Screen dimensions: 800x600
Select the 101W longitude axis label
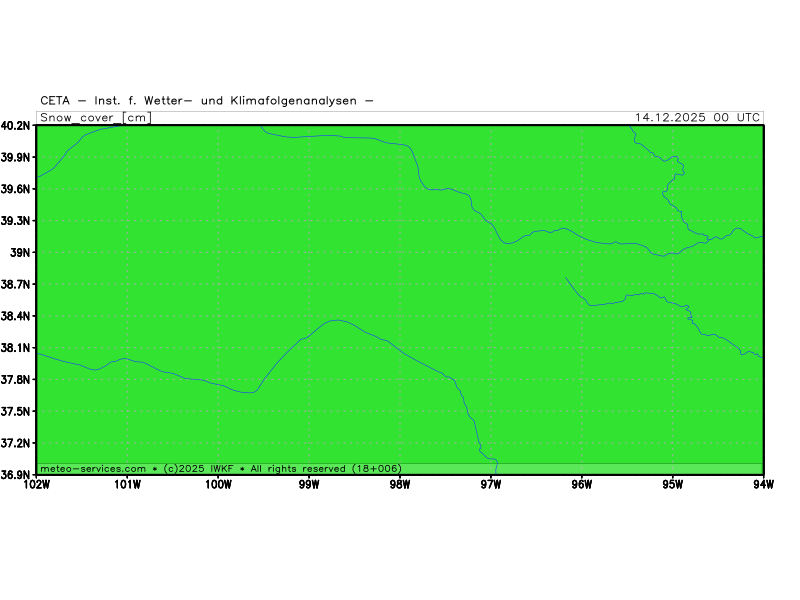click(x=127, y=486)
